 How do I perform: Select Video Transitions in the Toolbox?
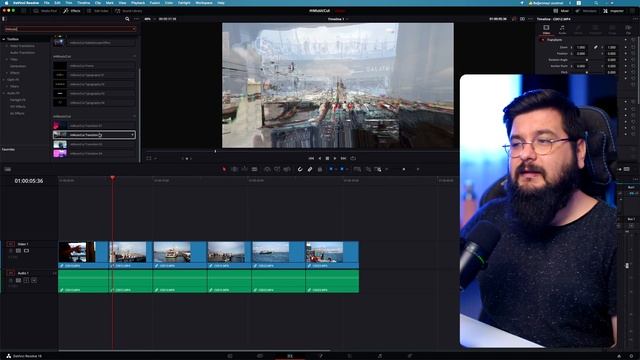coord(22,46)
